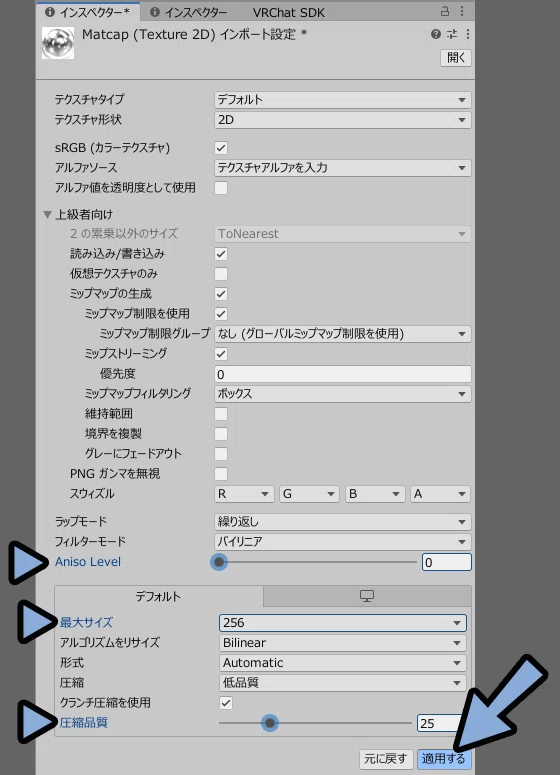Open the swizzle G channel dropdown
The height and width of the screenshot is (775, 560).
click(x=309, y=494)
